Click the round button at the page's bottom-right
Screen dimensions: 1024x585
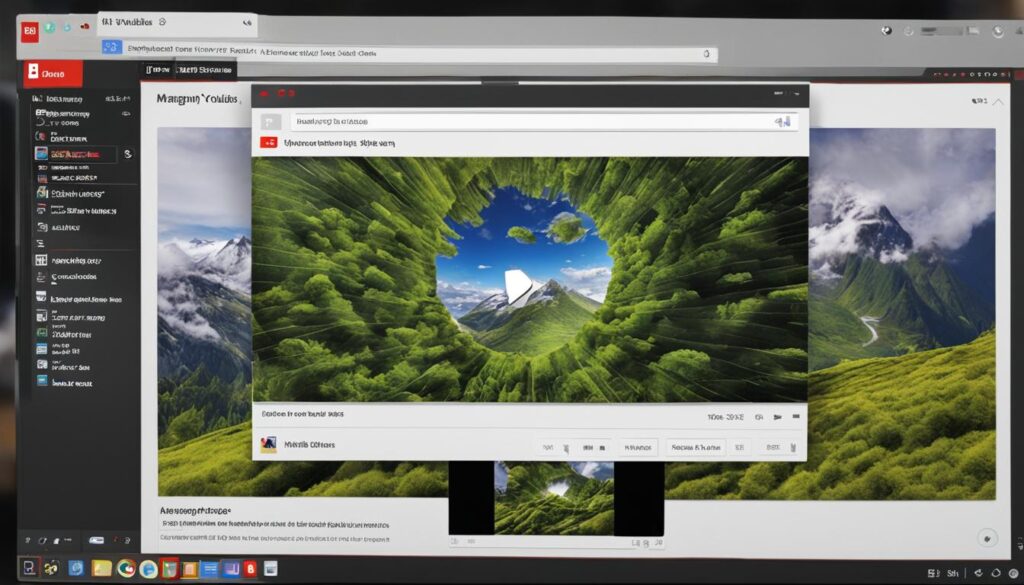pyautogui.click(x=987, y=538)
